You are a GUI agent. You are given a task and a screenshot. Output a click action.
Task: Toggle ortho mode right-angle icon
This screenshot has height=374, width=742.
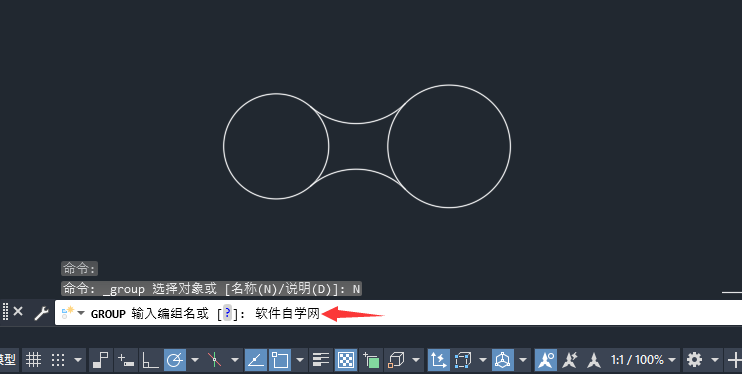[150, 360]
